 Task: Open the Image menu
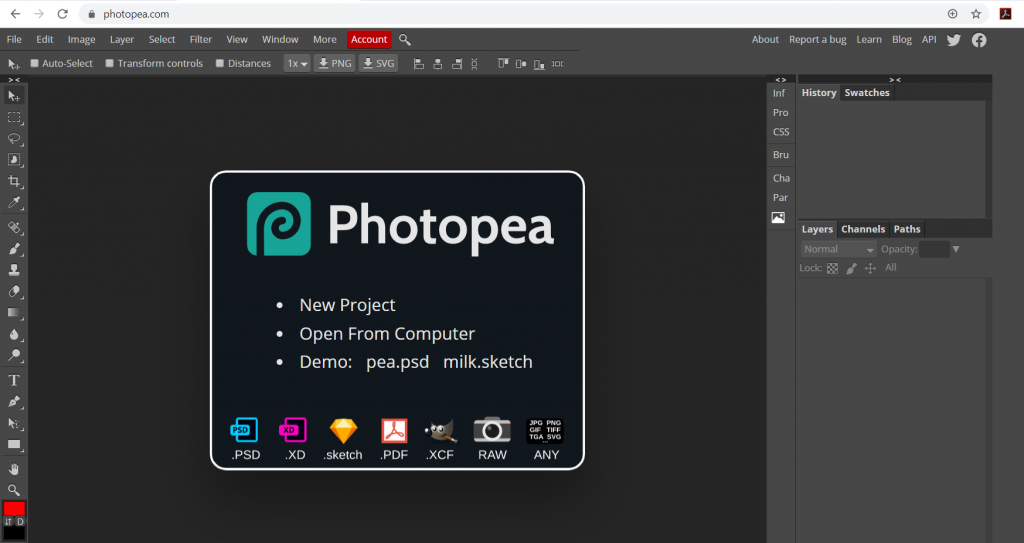[82, 39]
